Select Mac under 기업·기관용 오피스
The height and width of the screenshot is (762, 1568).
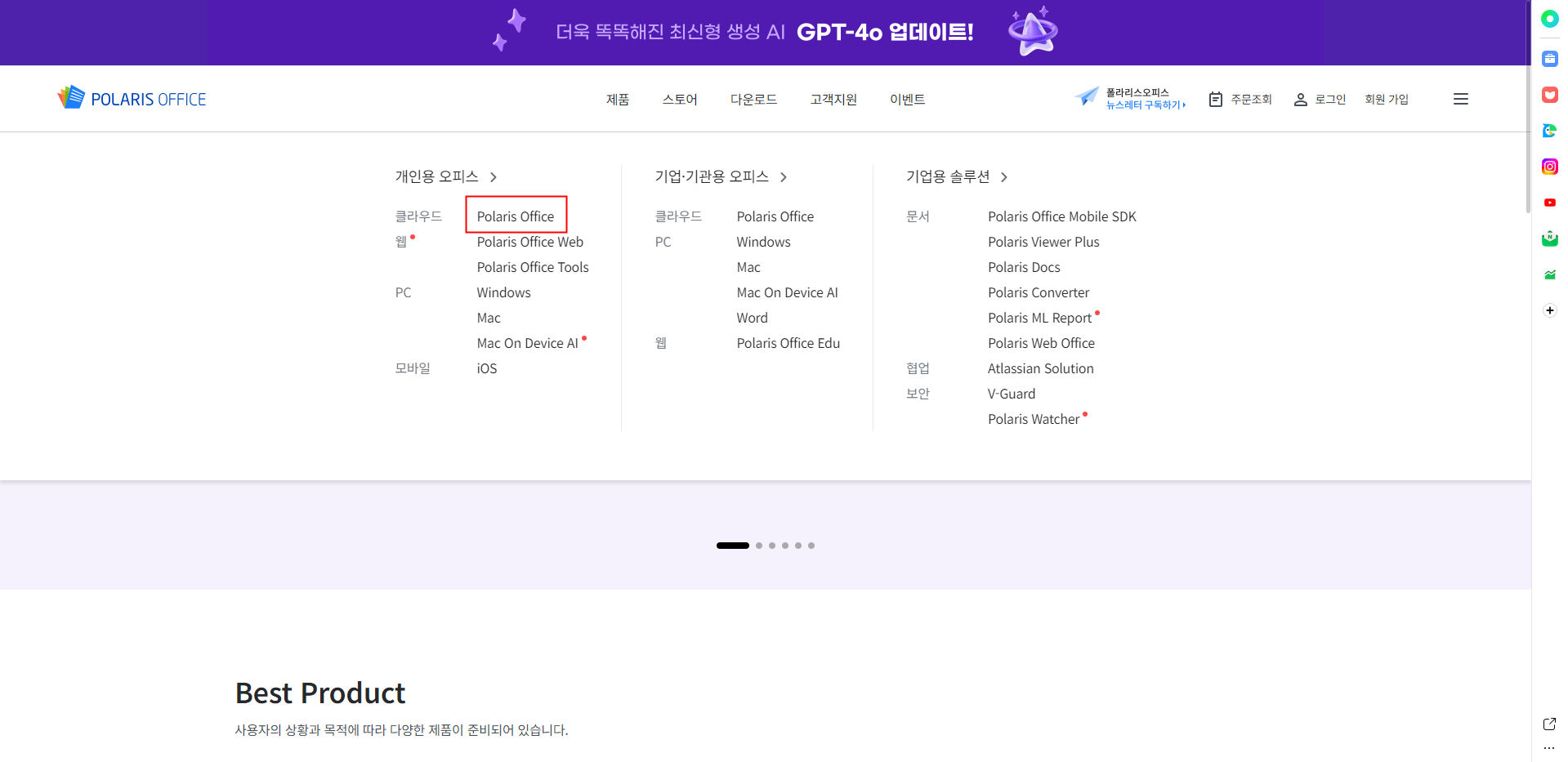pos(748,267)
